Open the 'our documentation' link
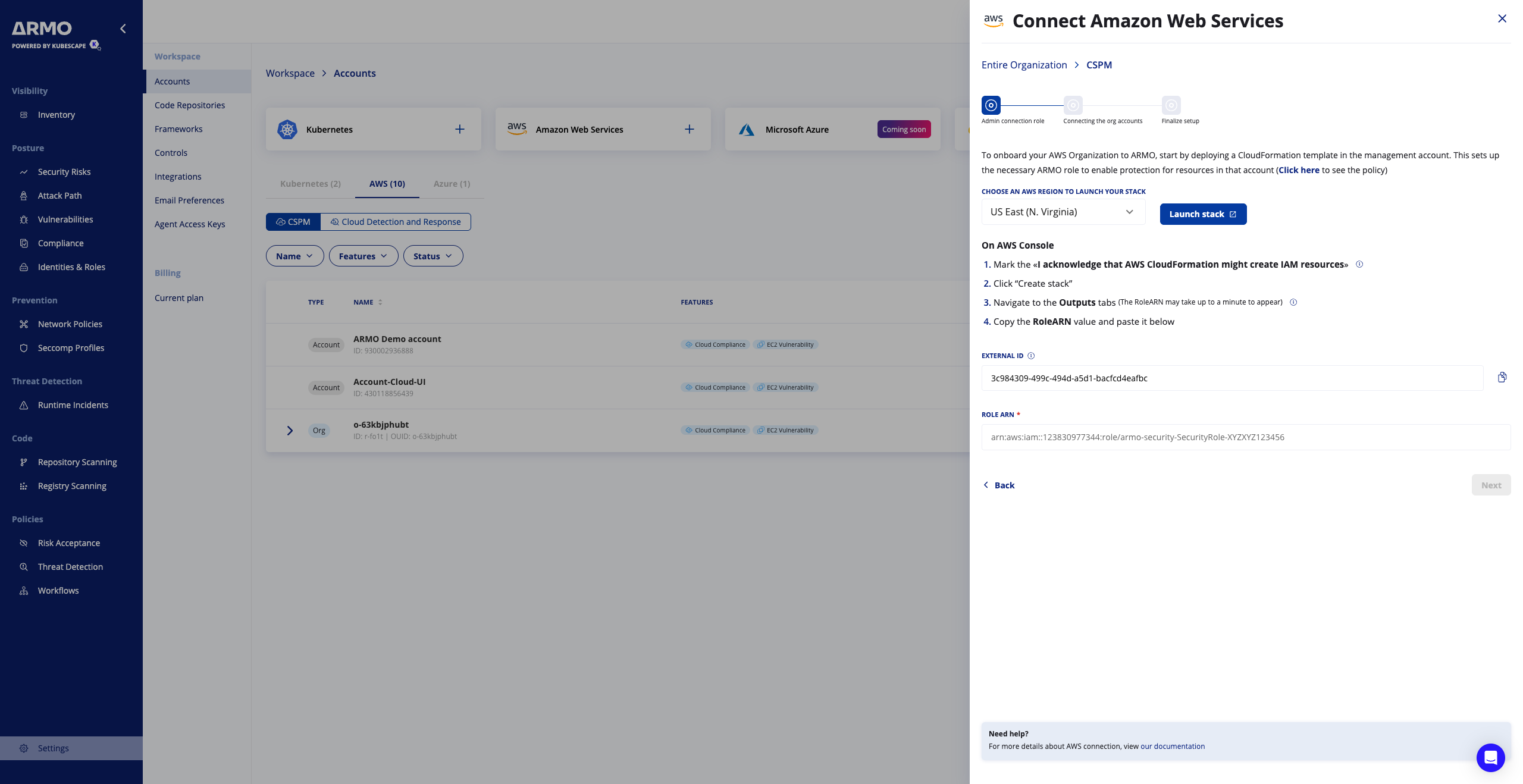Viewport: 1523px width, 784px height. tap(1172, 747)
